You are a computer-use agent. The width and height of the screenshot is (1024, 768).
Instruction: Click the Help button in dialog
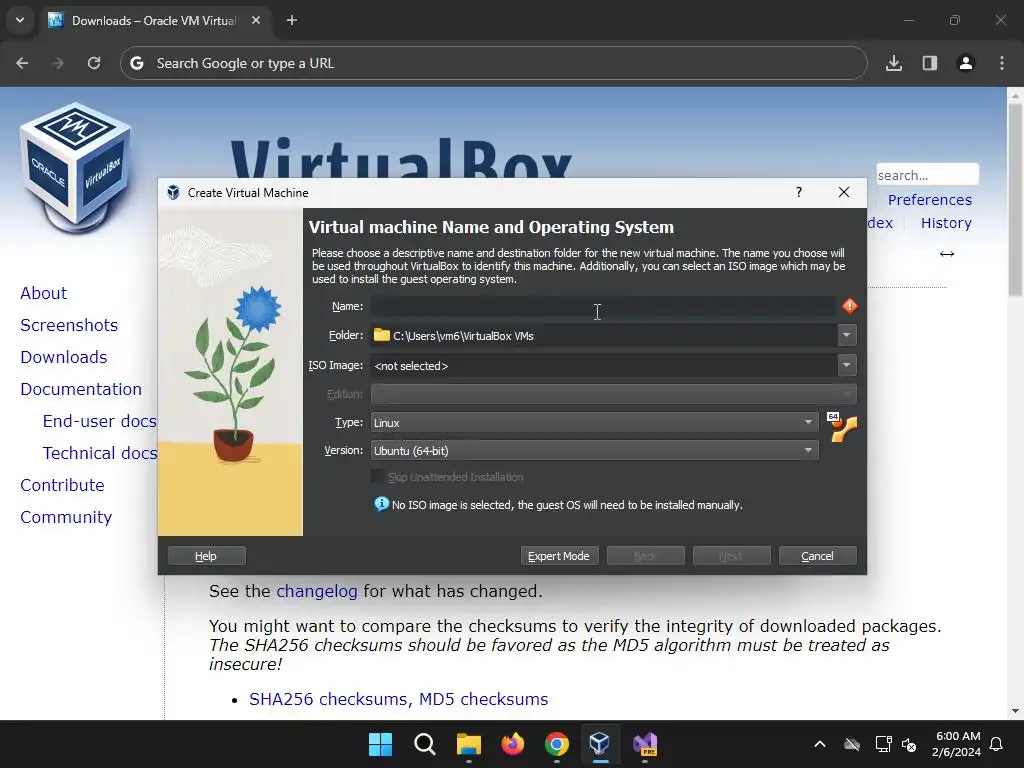pyautogui.click(x=206, y=556)
